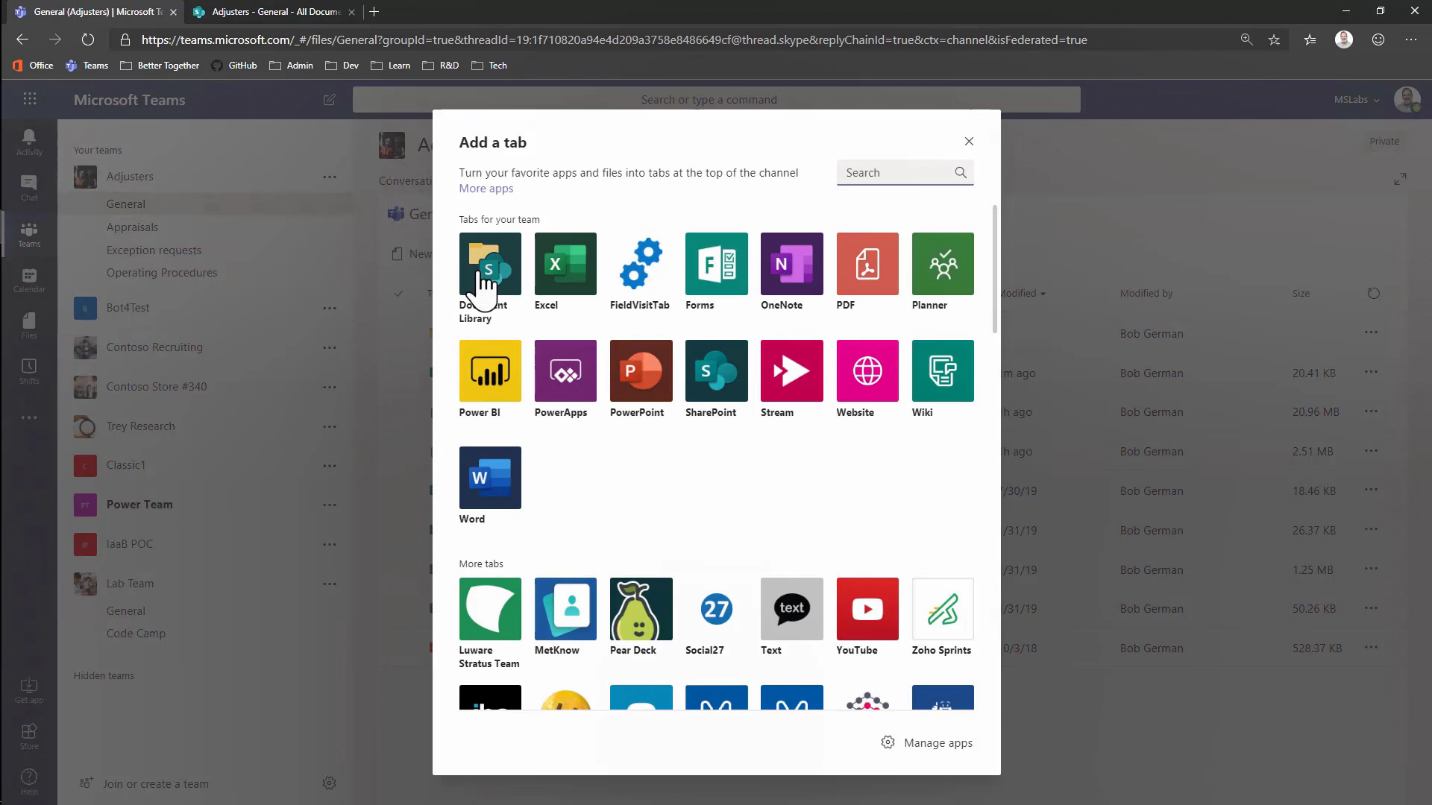The width and height of the screenshot is (1432, 805).
Task: Open more options for Bot4Test team
Action: 330,308
